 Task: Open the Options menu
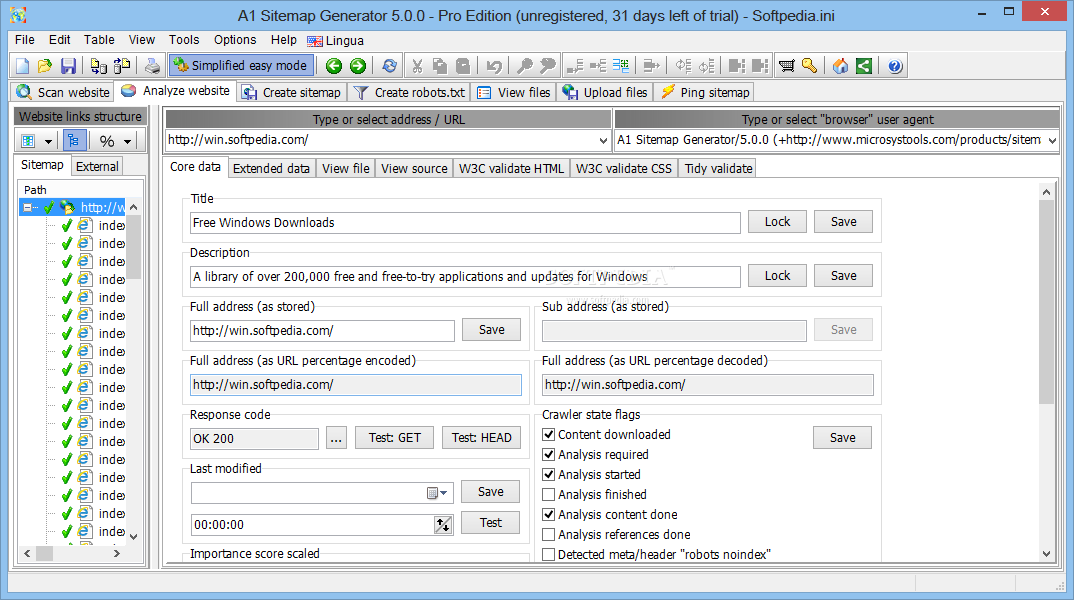235,40
